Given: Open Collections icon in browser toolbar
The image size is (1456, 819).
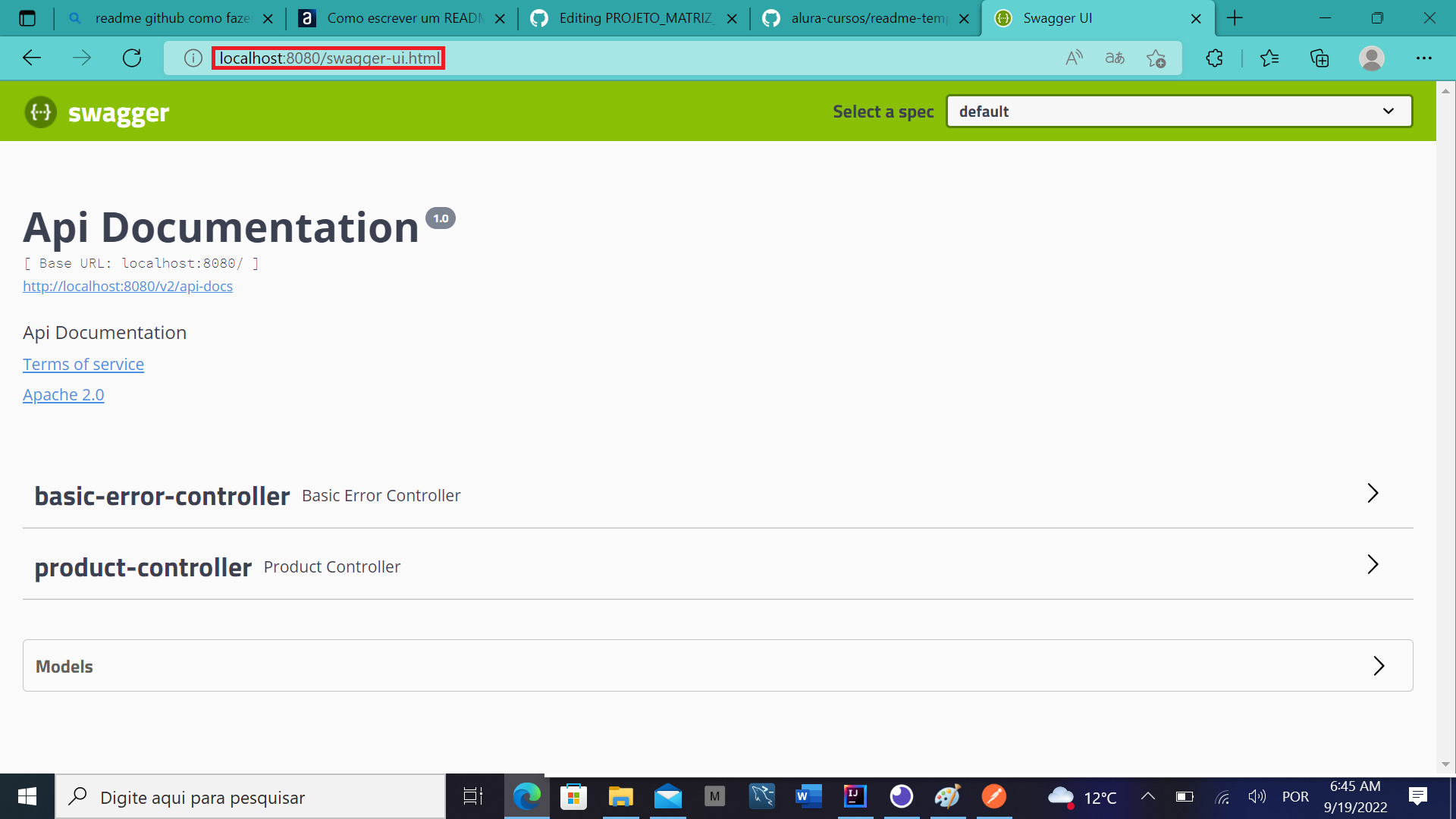Looking at the screenshot, I should tap(1320, 58).
